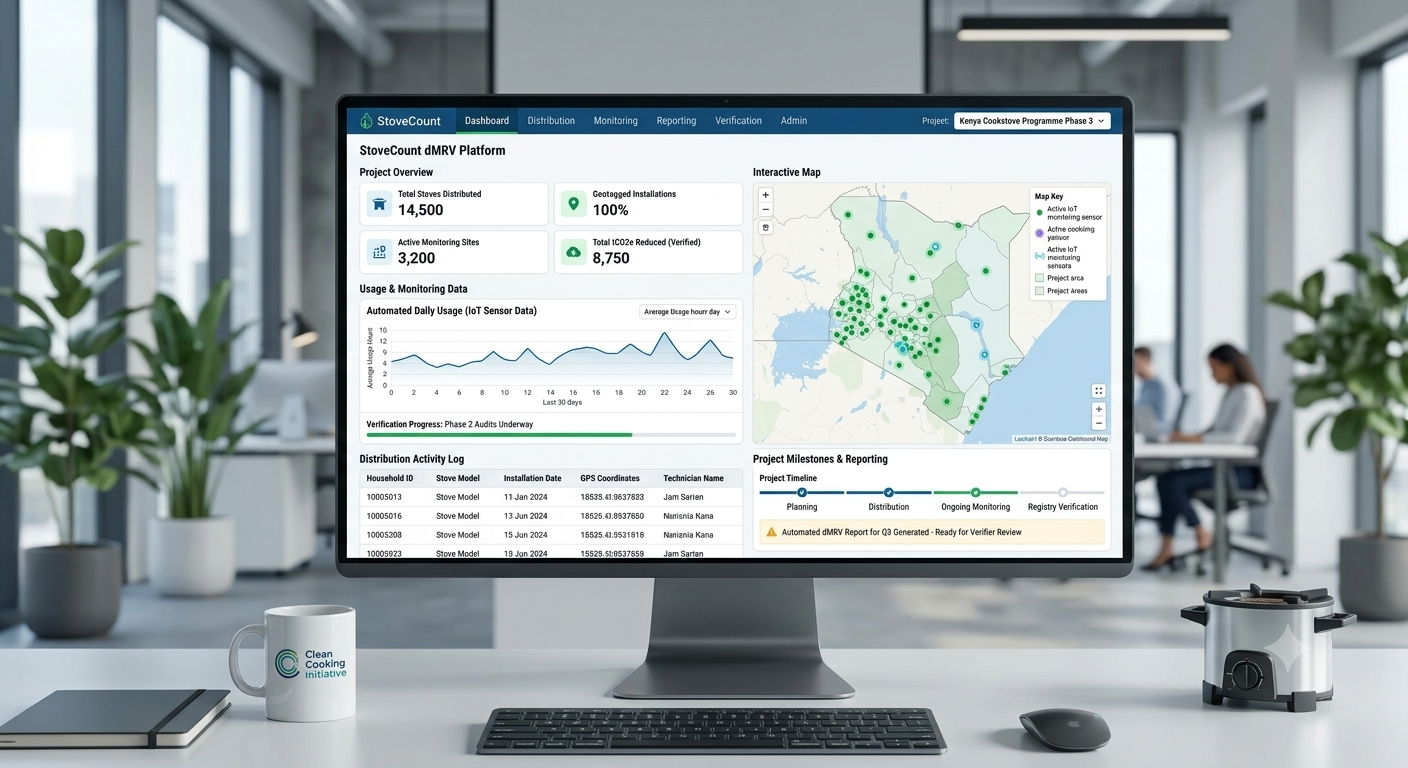Click the Geotagged Installations pin icon
Image resolution: width=1408 pixels, height=768 pixels.
(x=573, y=203)
